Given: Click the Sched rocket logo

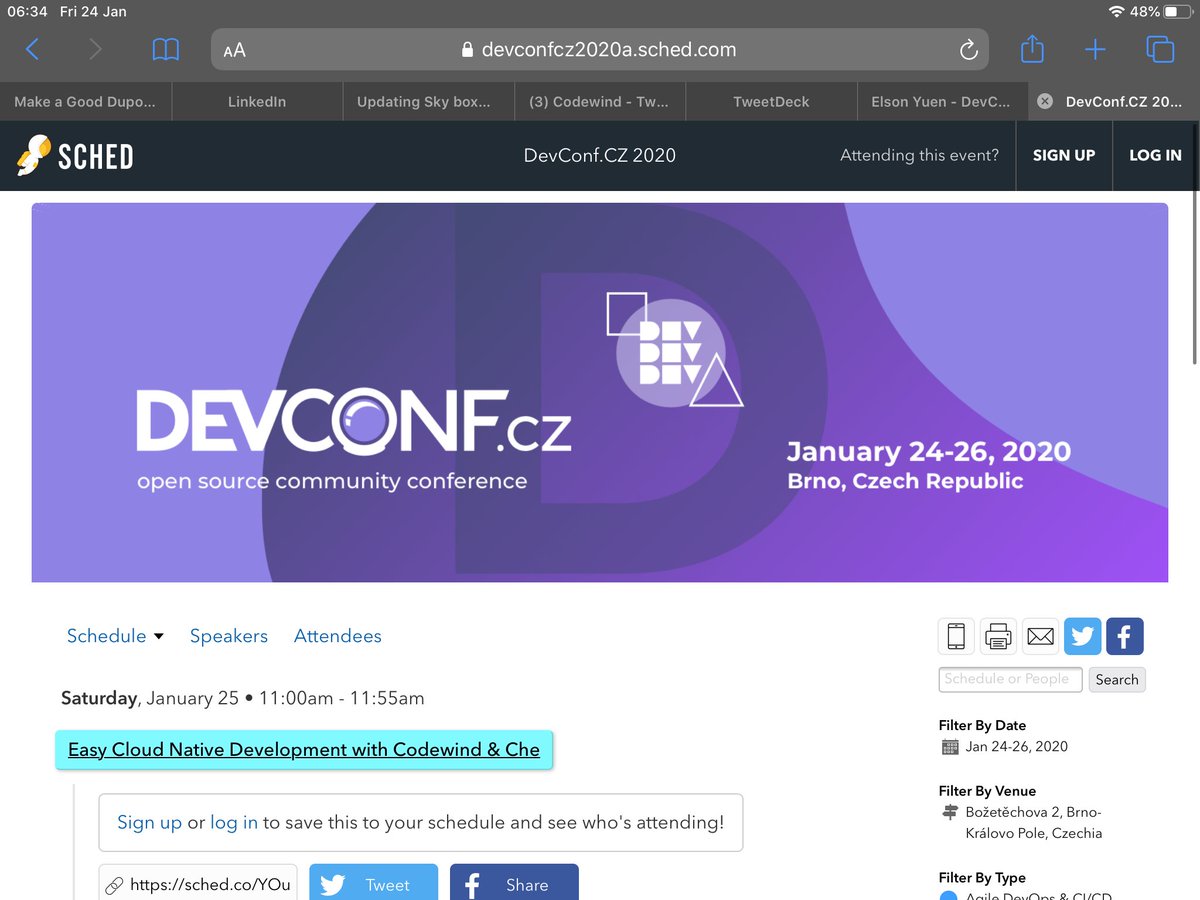Looking at the screenshot, I should 75,156.
